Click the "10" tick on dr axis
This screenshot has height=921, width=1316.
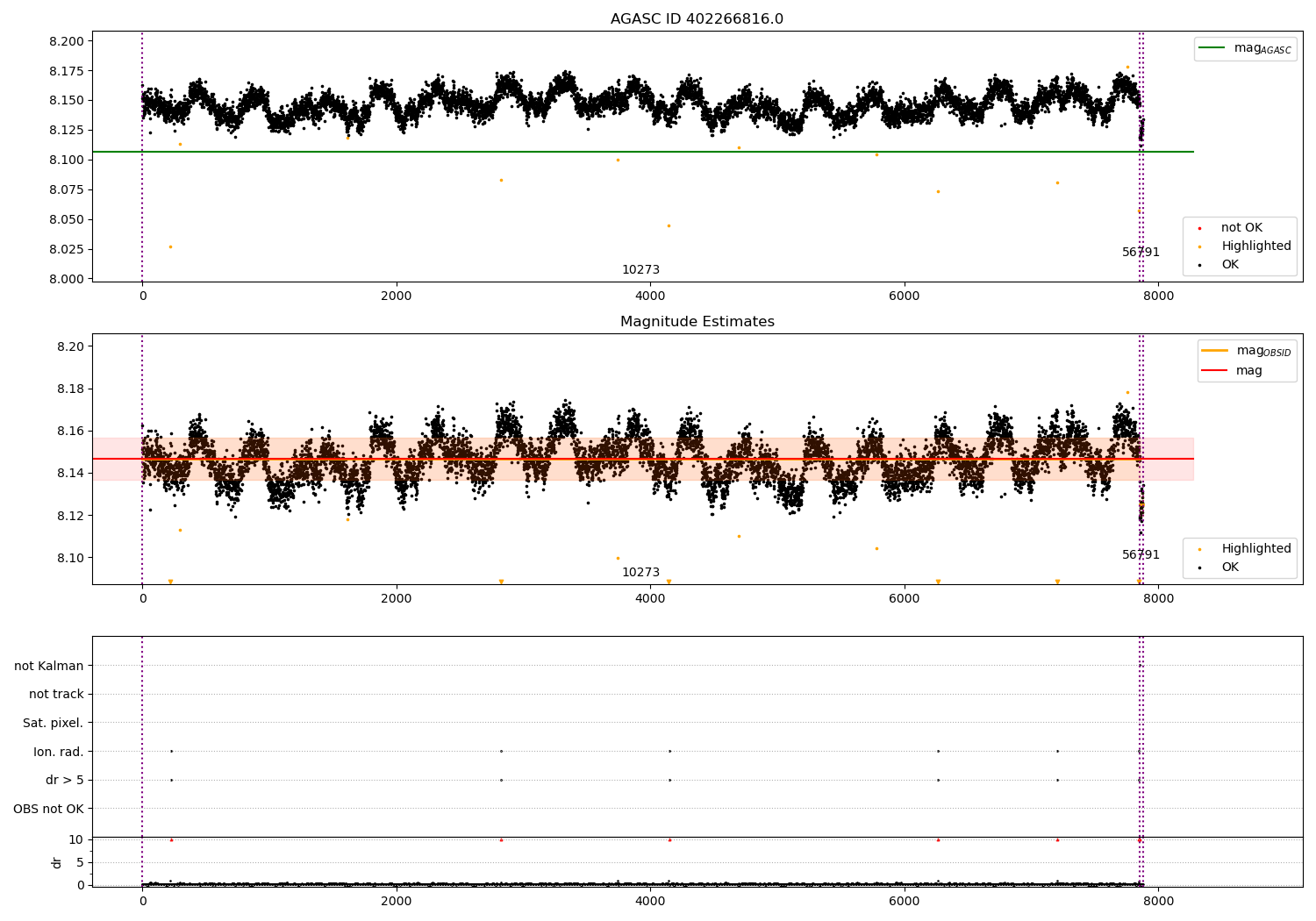coord(76,840)
